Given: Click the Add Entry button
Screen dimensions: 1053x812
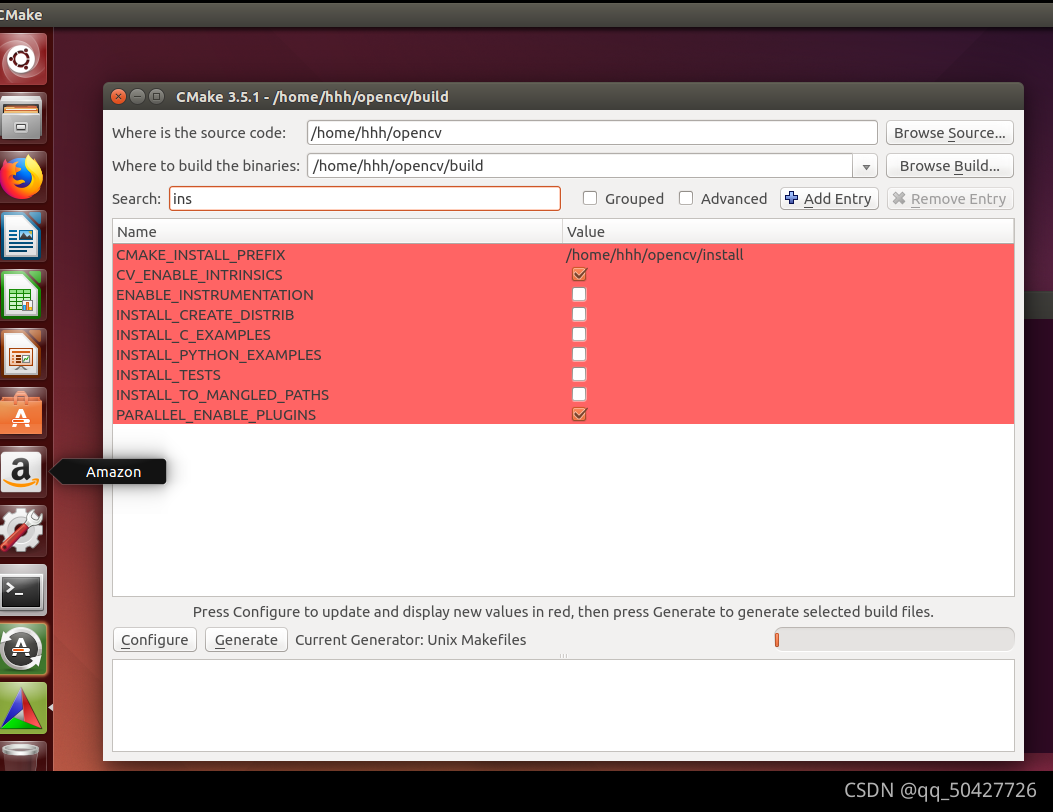Looking at the screenshot, I should 829,199.
